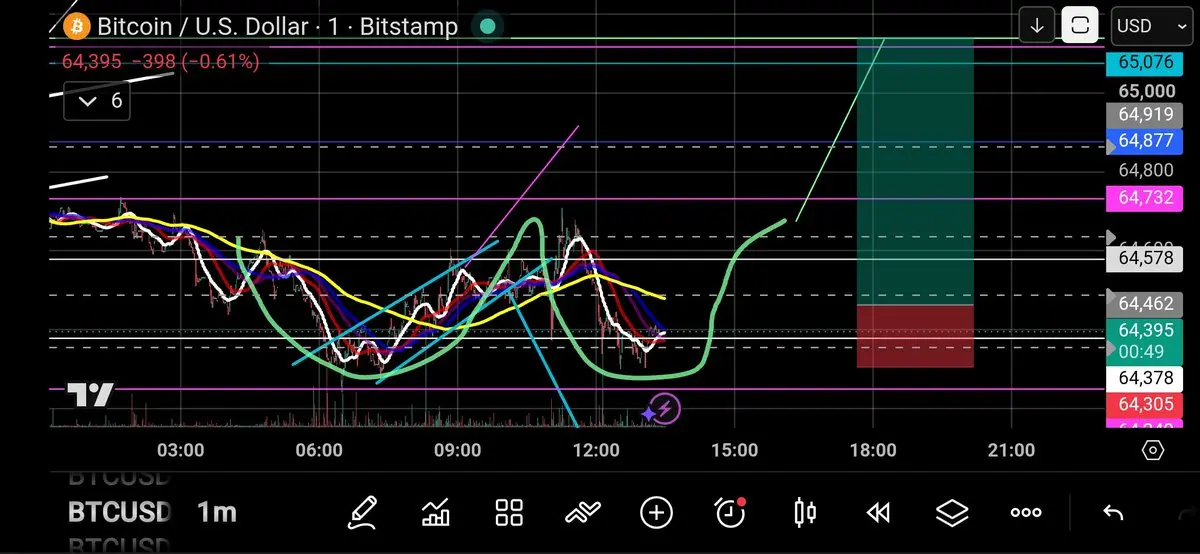Toggle the fullscreen bracket button at top
The image size is (1200, 554).
coord(1080,26)
